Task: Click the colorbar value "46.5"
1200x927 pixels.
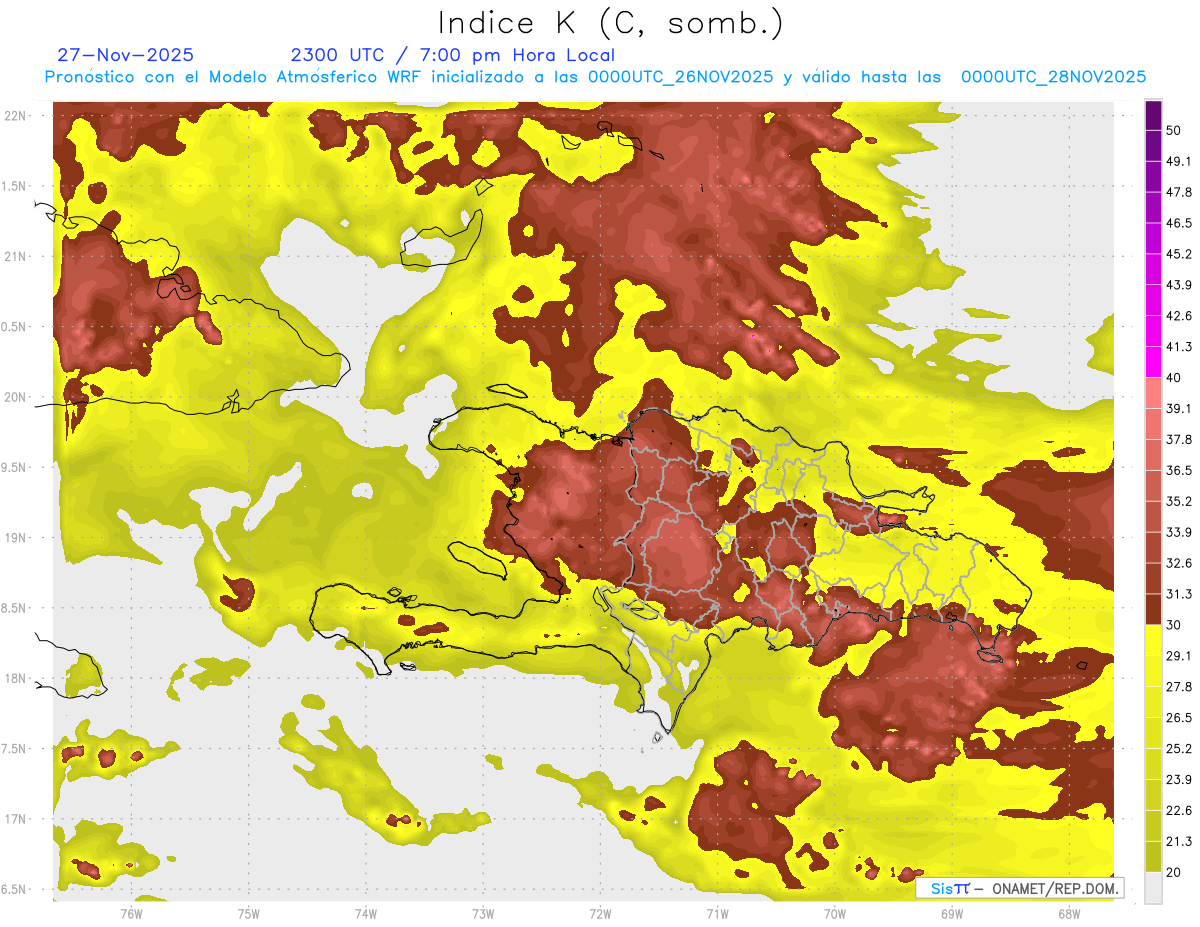Action: click(1178, 223)
